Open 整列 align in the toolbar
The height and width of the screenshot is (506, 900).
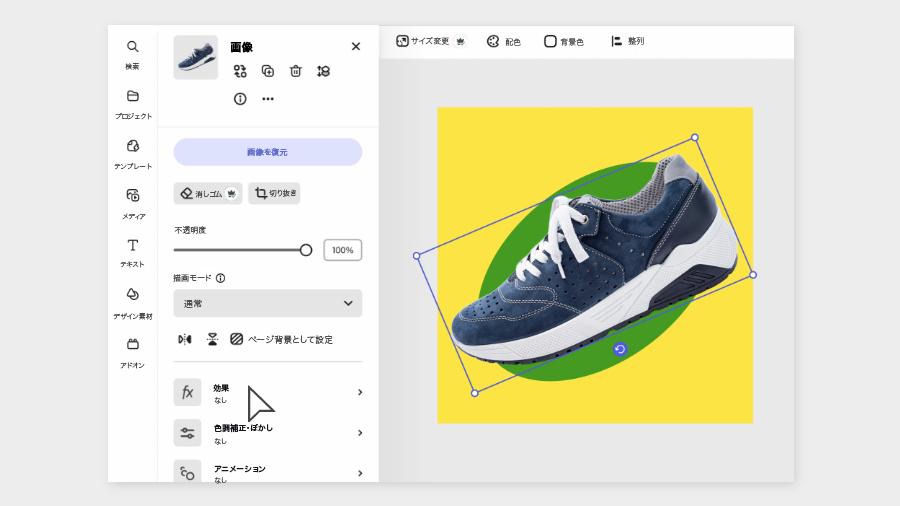627,41
